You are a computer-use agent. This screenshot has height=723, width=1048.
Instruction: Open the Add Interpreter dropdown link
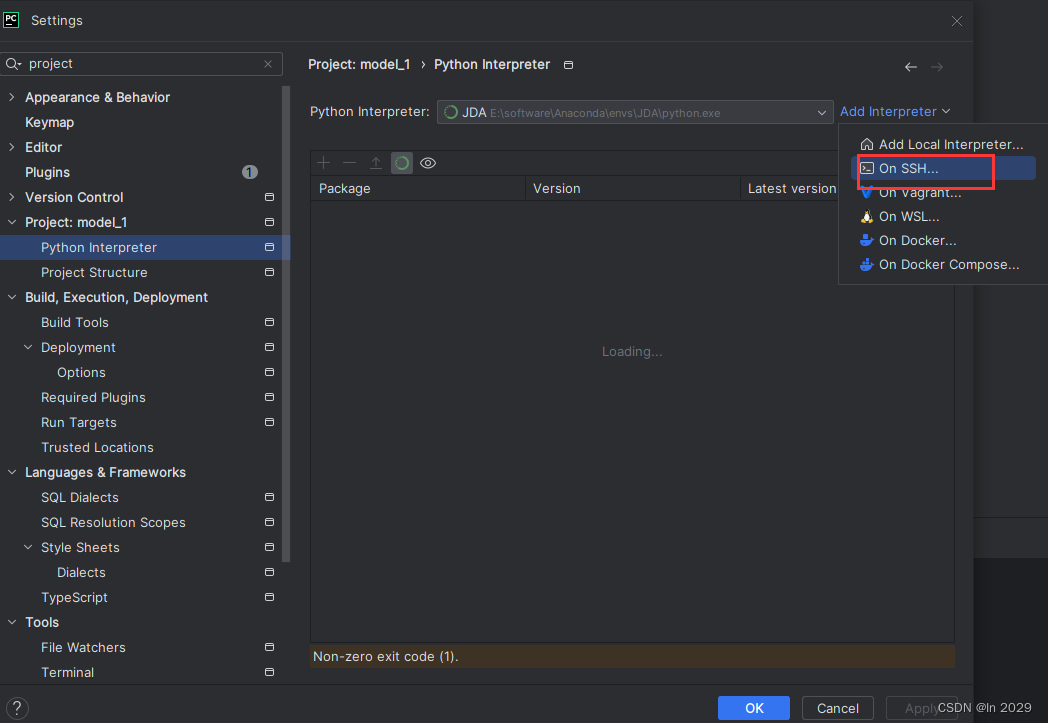[x=895, y=112]
